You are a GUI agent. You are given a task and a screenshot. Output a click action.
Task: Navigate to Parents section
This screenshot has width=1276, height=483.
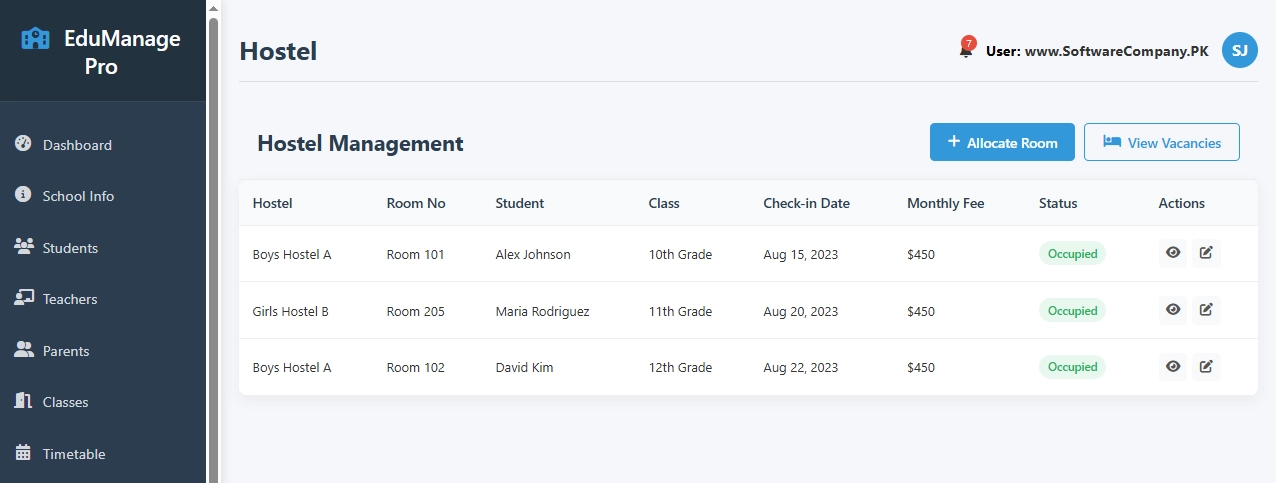tap(66, 351)
